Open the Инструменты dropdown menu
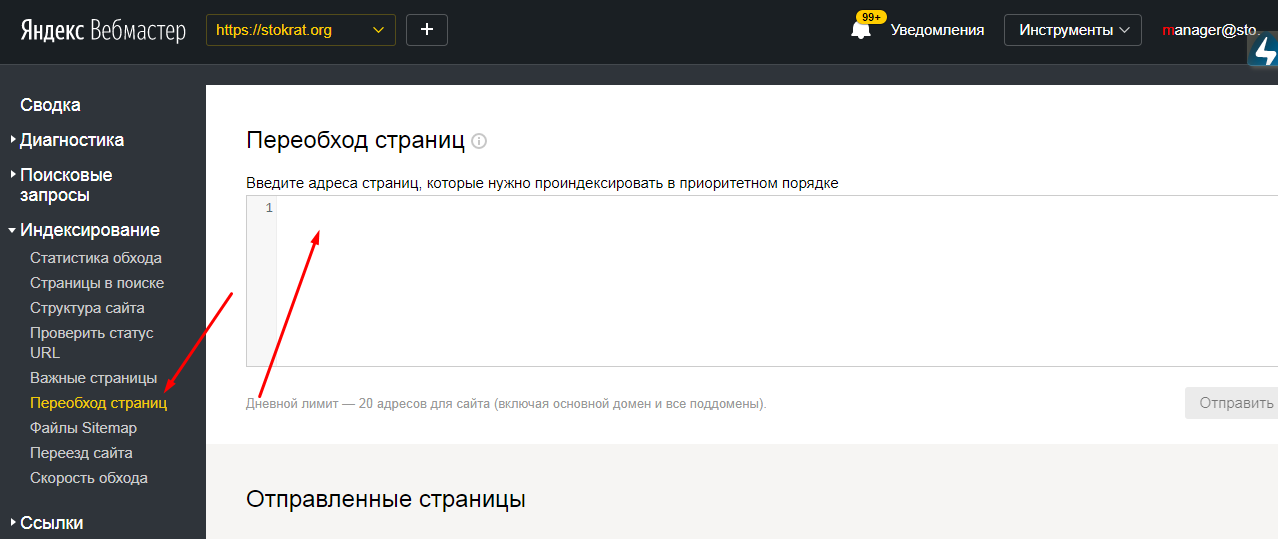Viewport: 1278px width, 539px height. (1072, 30)
